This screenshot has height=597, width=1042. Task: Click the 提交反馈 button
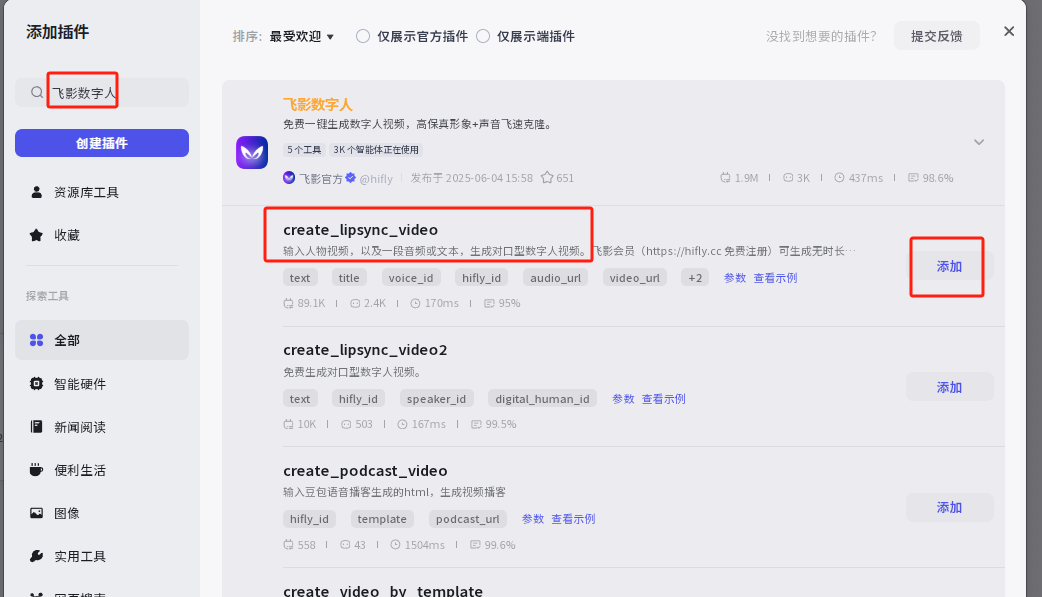[936, 36]
